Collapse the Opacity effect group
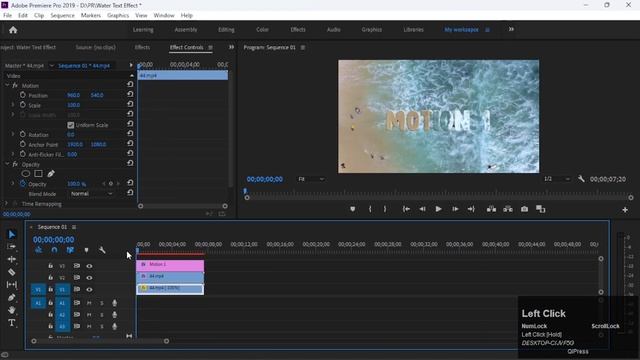Viewport: 640px width, 360px height. click(7, 164)
